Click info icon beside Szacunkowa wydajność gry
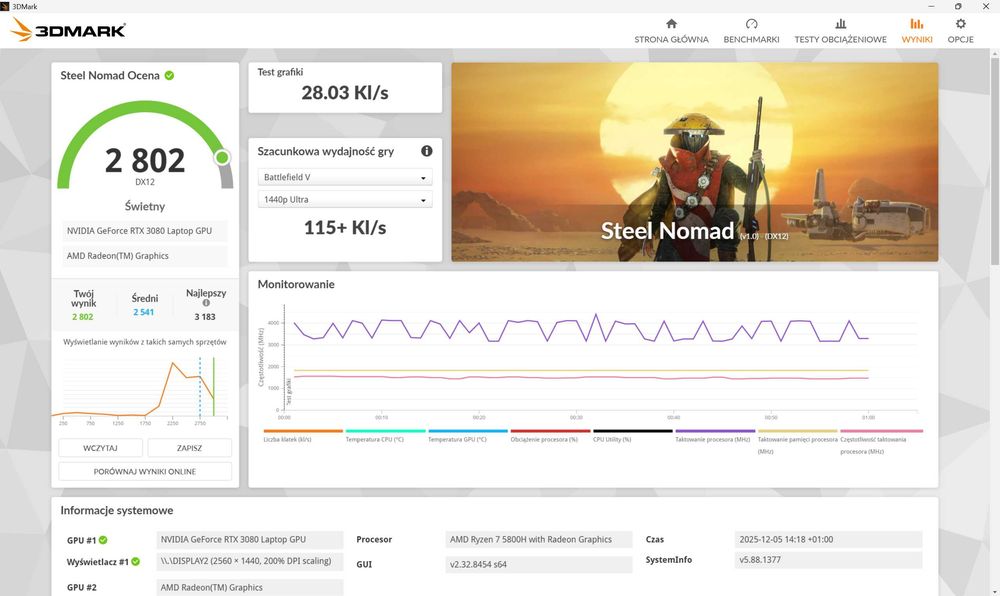Screen dimensions: 1000x596 pos(427,151)
